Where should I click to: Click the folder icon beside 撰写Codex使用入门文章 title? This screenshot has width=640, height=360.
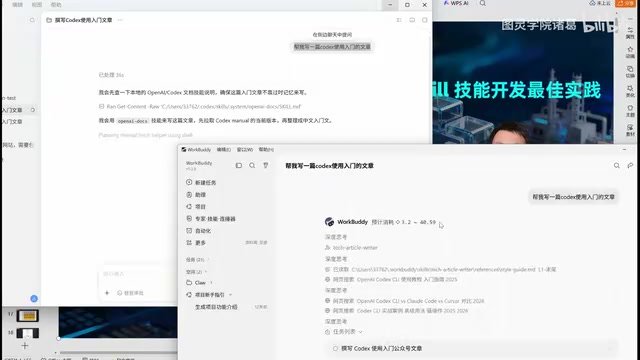point(49,20)
